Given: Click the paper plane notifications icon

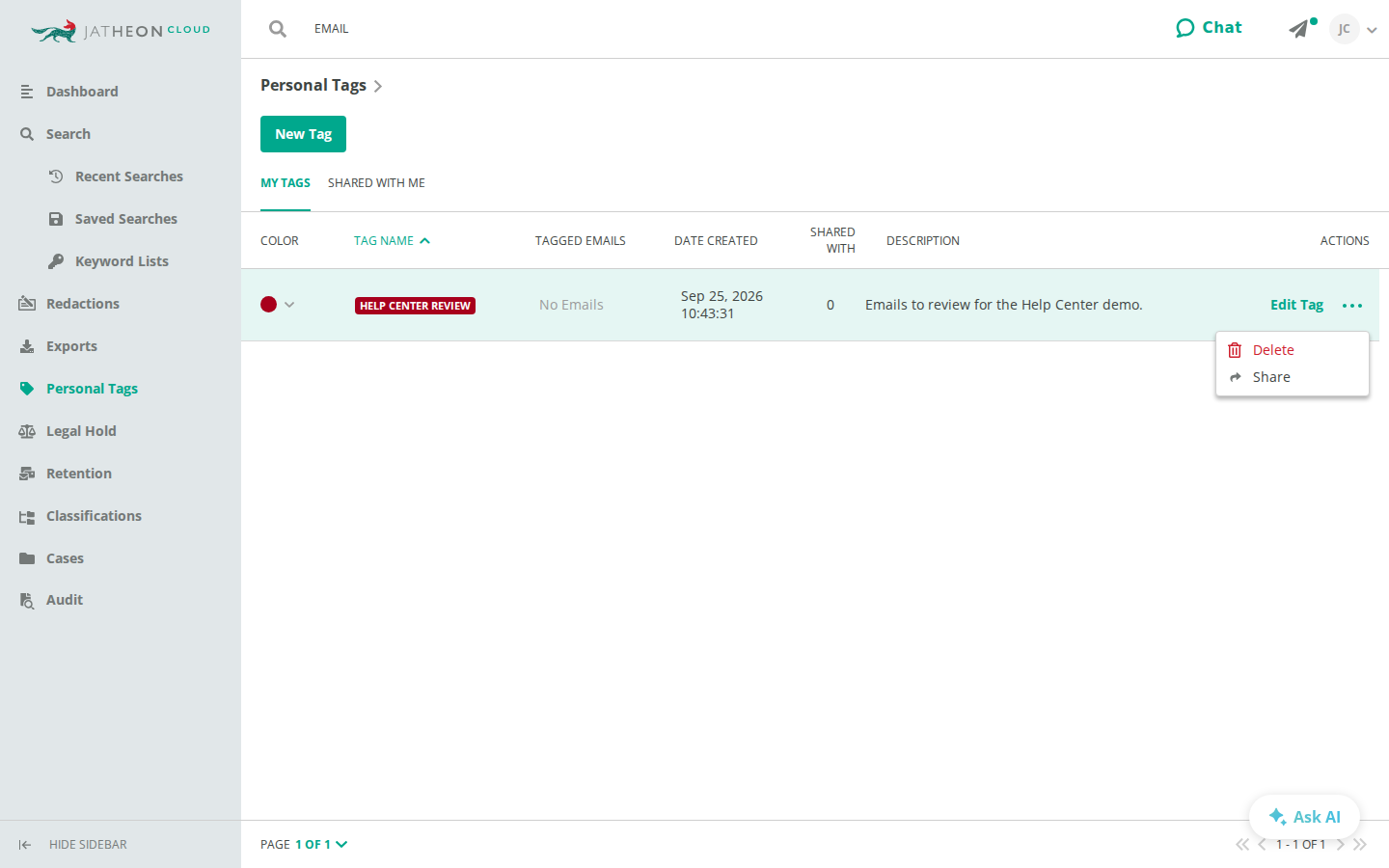Looking at the screenshot, I should (1300, 29).
